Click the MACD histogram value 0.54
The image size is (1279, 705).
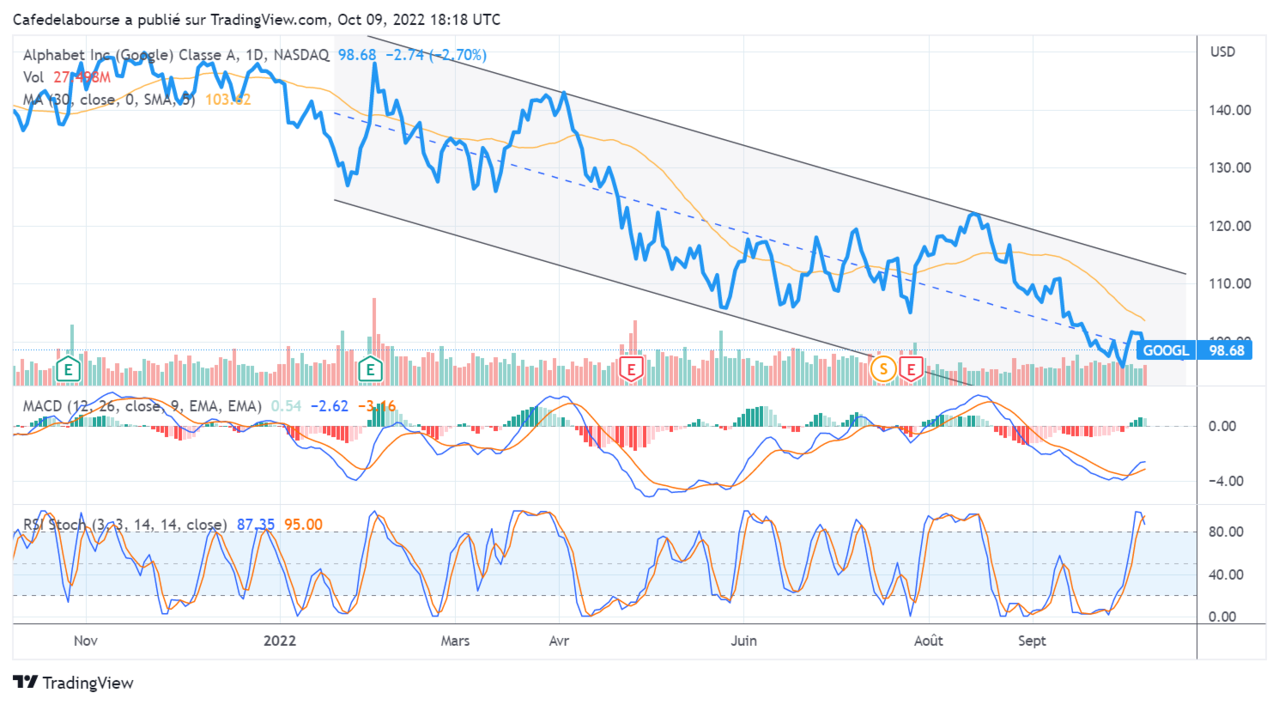pos(286,406)
